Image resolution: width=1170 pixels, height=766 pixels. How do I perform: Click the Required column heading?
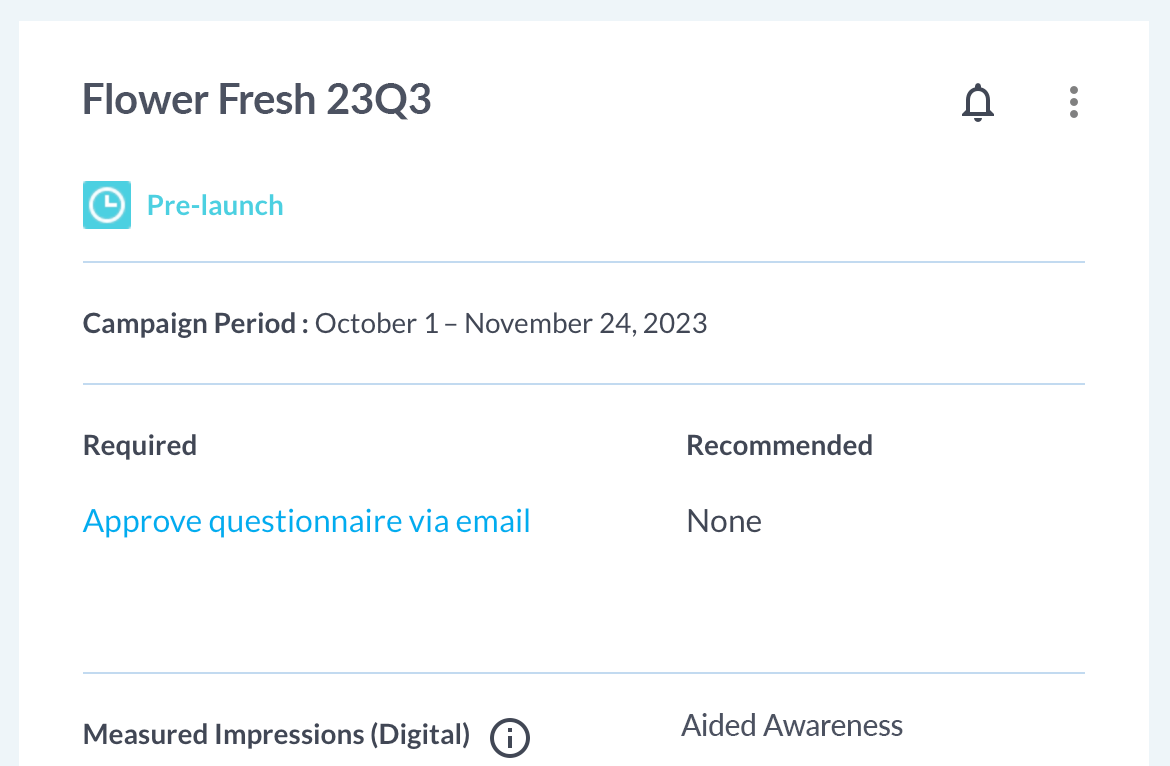point(140,445)
